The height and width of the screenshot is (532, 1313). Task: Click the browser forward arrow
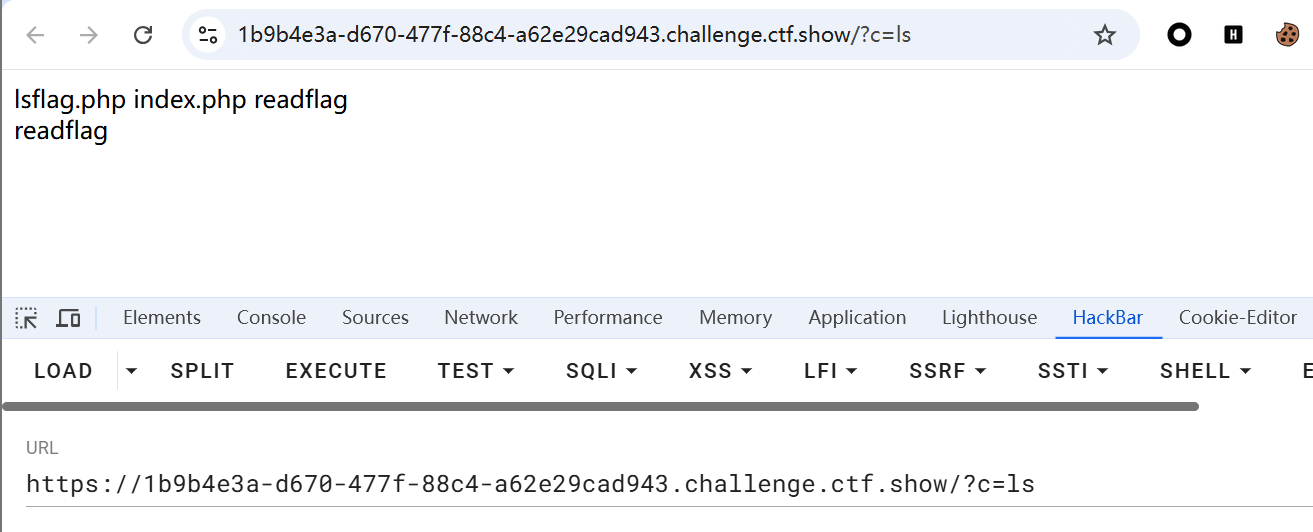pos(89,35)
